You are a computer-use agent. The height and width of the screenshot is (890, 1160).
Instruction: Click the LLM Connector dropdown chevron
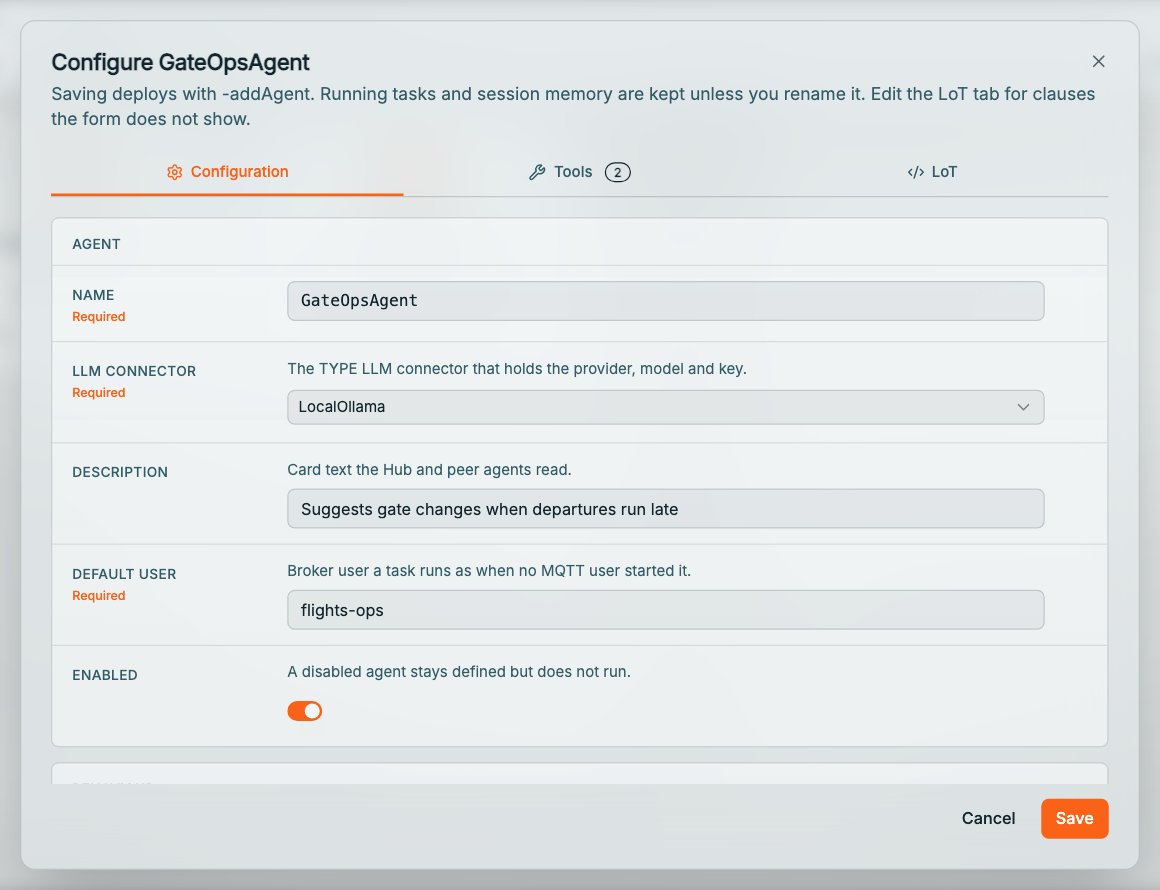point(1023,407)
